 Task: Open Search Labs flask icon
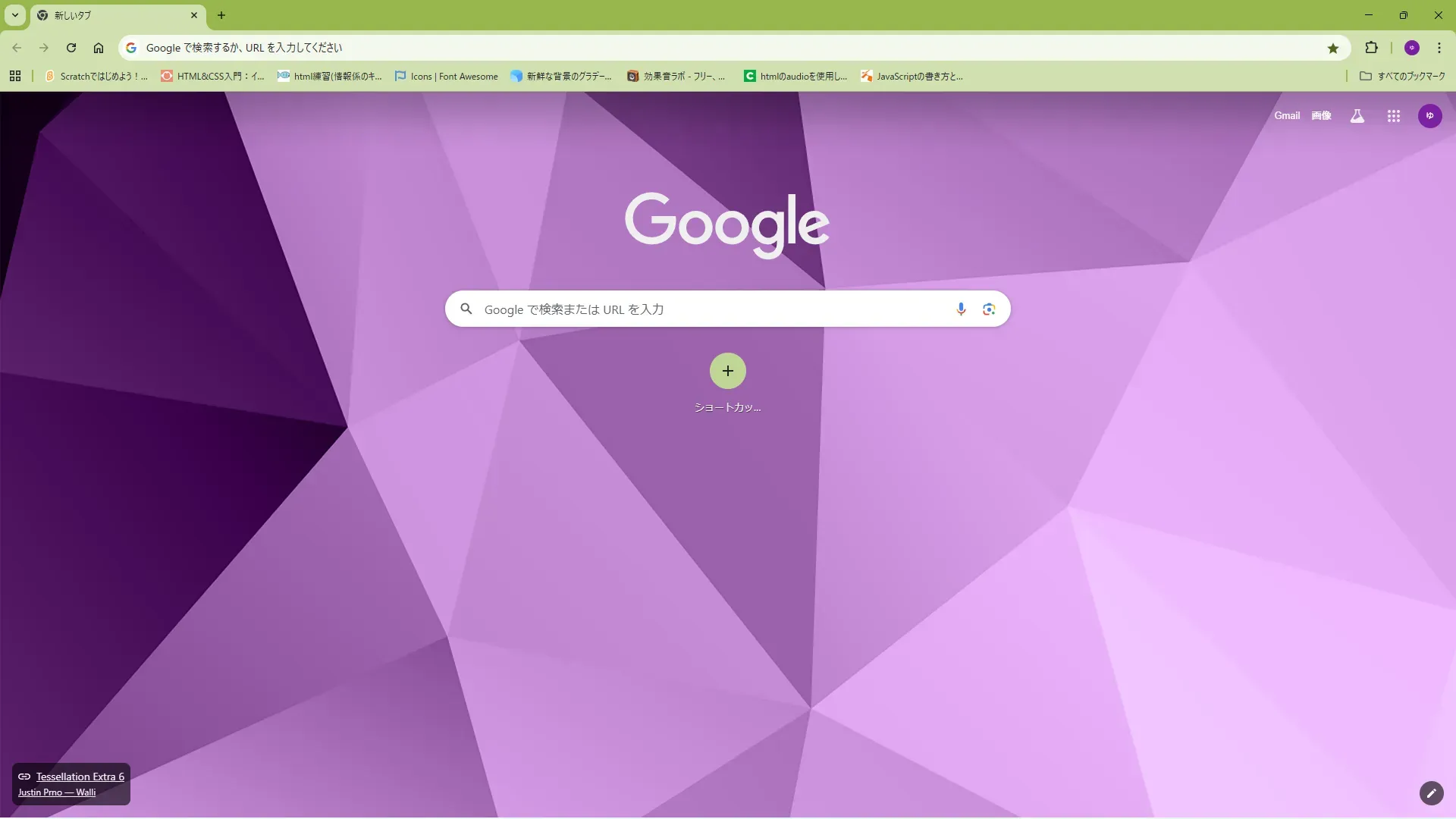coord(1357,116)
